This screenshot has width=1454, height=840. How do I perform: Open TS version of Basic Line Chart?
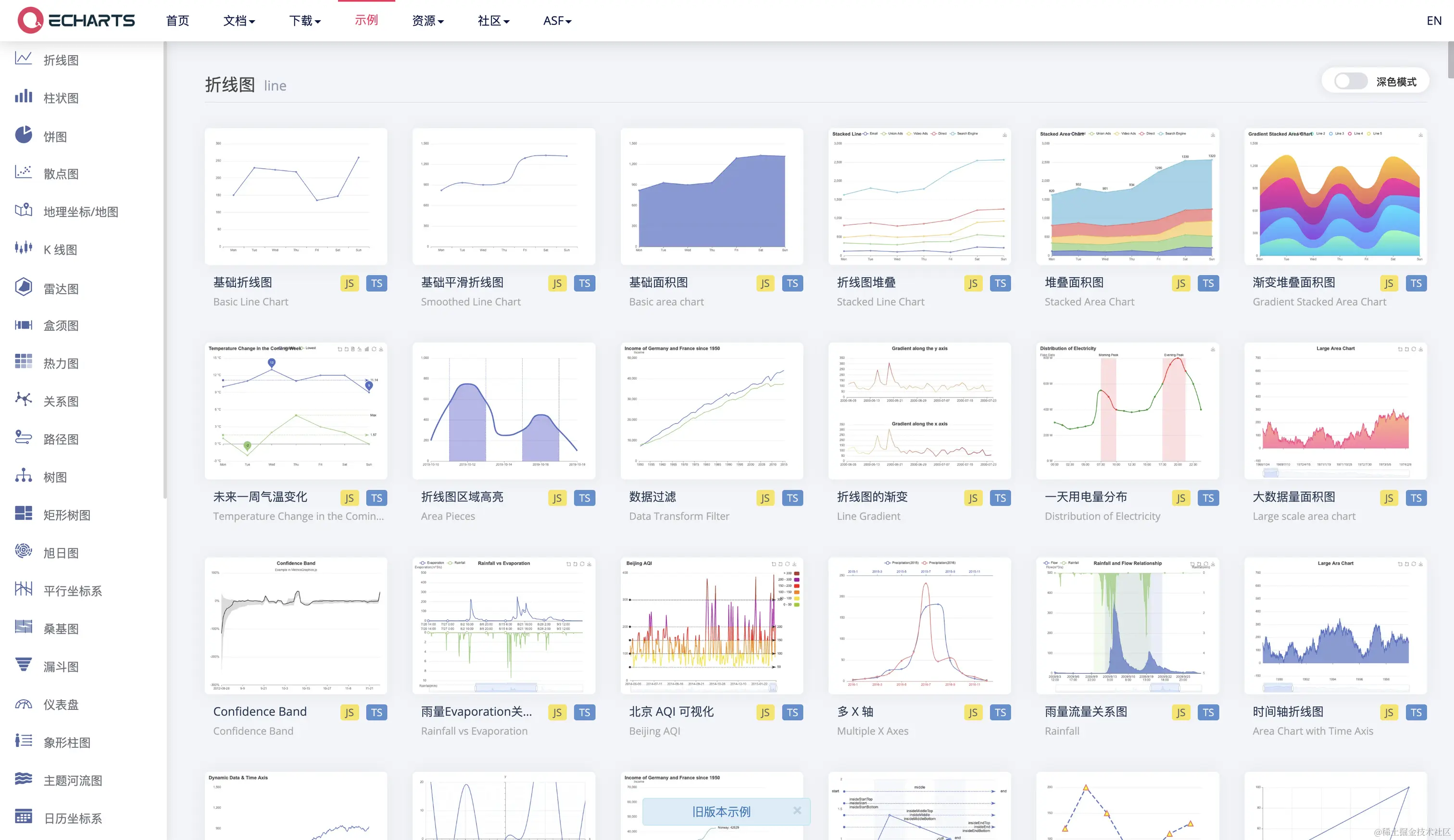click(x=377, y=283)
